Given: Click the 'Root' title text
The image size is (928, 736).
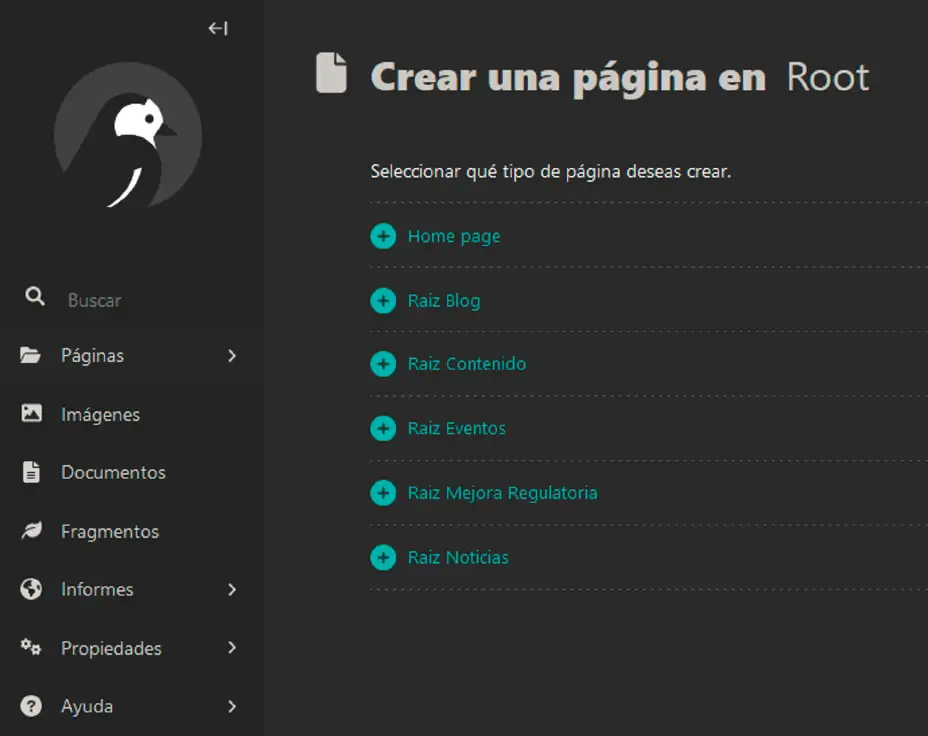Looking at the screenshot, I should coord(827,78).
